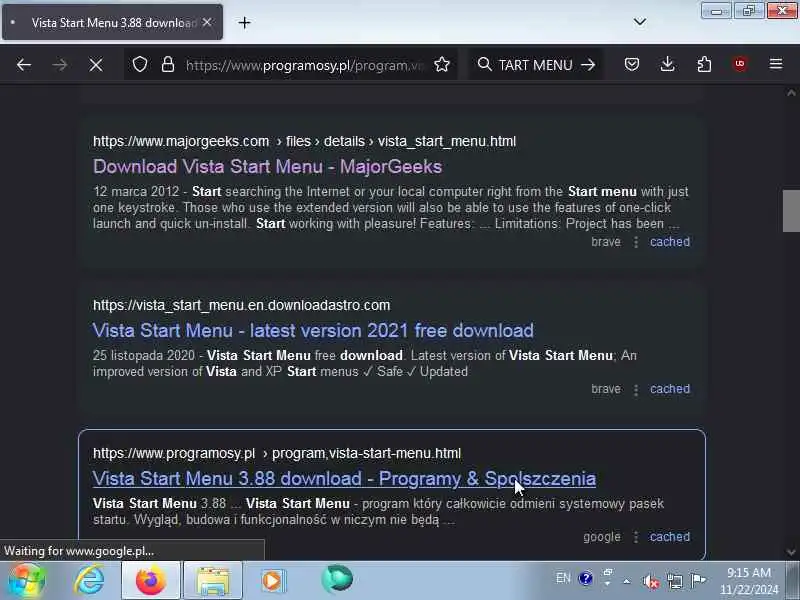Open the muted volume tray icon
The width and height of the screenshot is (800, 600).
pos(650,581)
